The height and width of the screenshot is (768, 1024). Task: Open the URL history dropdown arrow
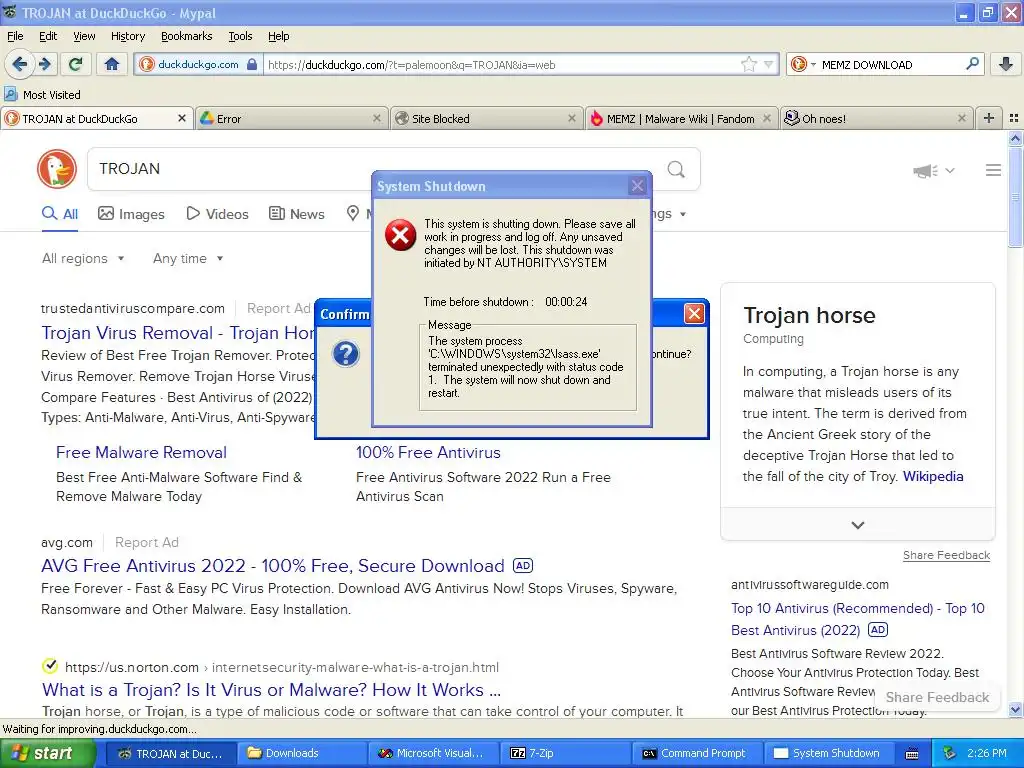769,64
